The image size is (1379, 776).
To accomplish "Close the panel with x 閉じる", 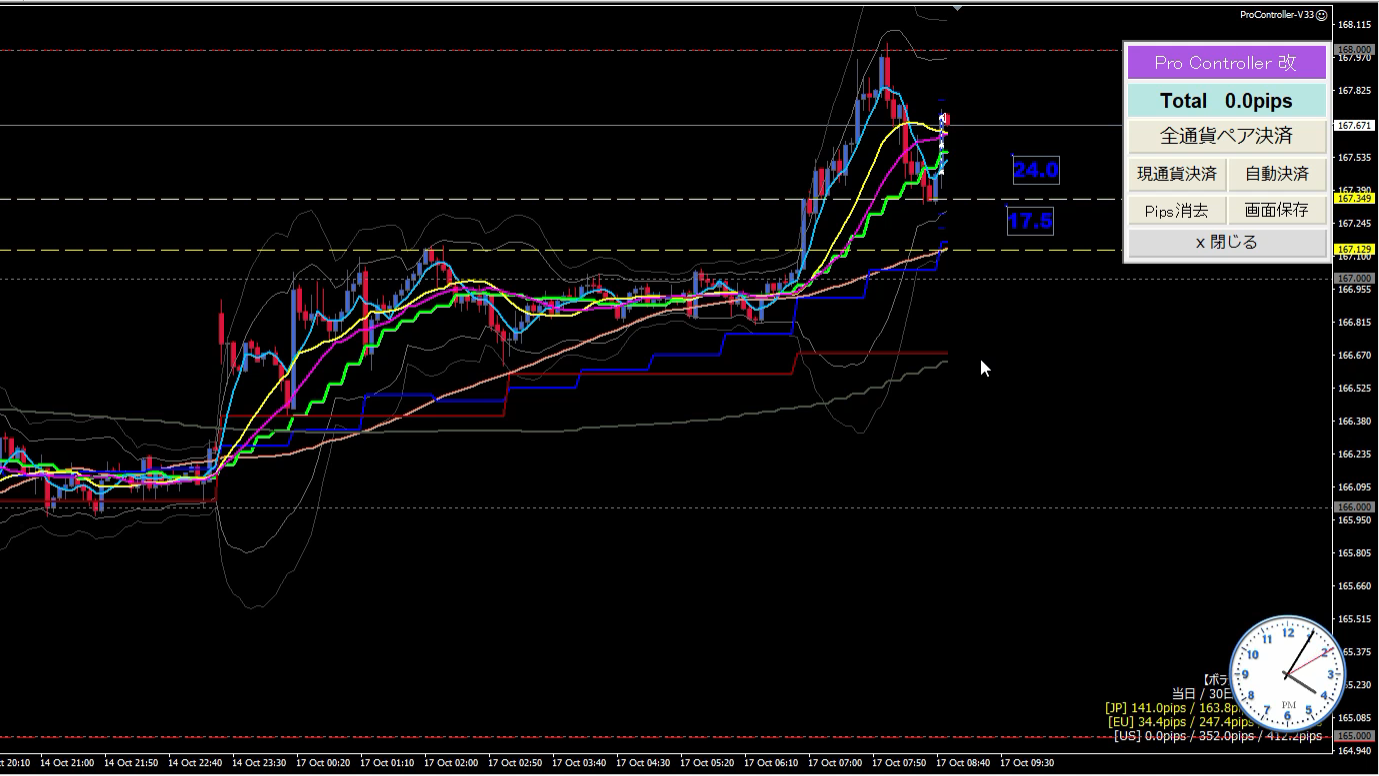I will [x=1226, y=242].
